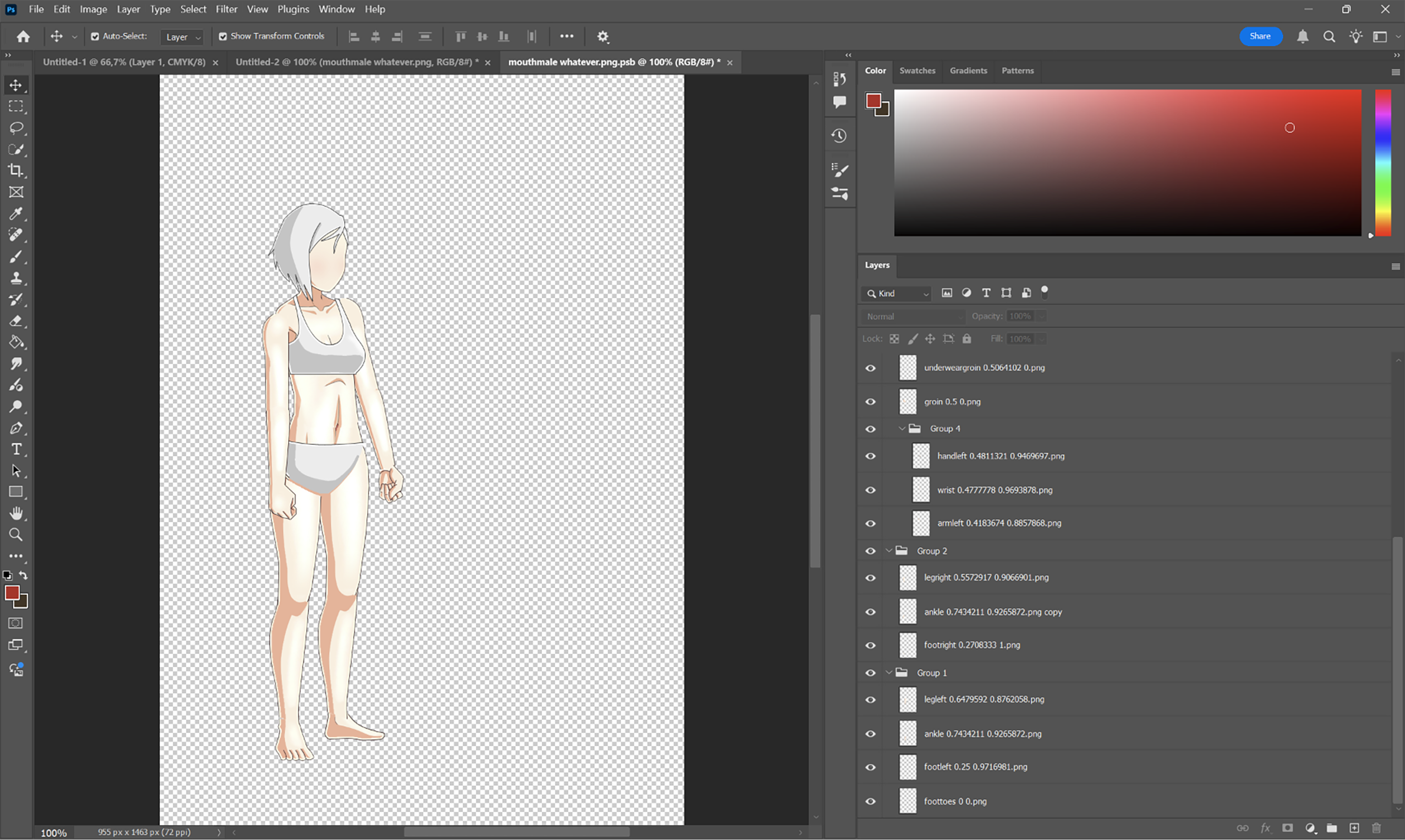1405x840 pixels.
Task: Click the delete layer trash icon
Action: point(1376,828)
